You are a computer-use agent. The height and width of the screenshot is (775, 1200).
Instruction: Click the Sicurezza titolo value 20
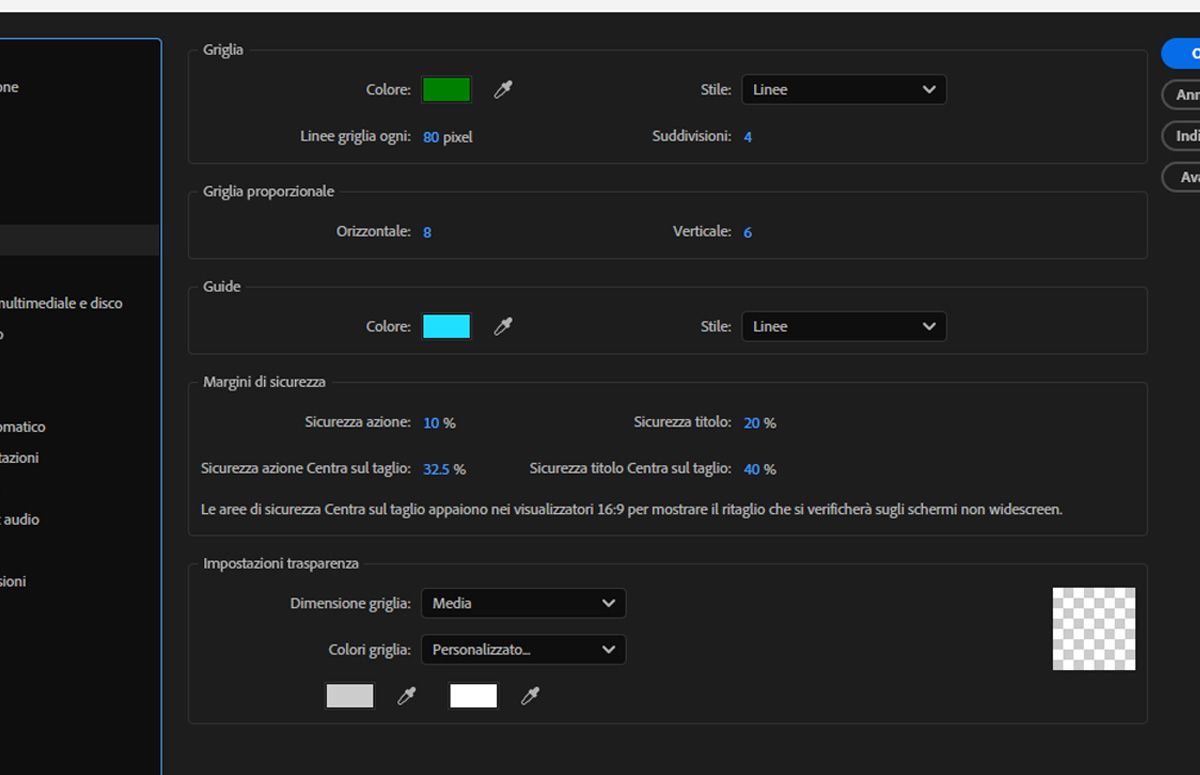coord(752,423)
